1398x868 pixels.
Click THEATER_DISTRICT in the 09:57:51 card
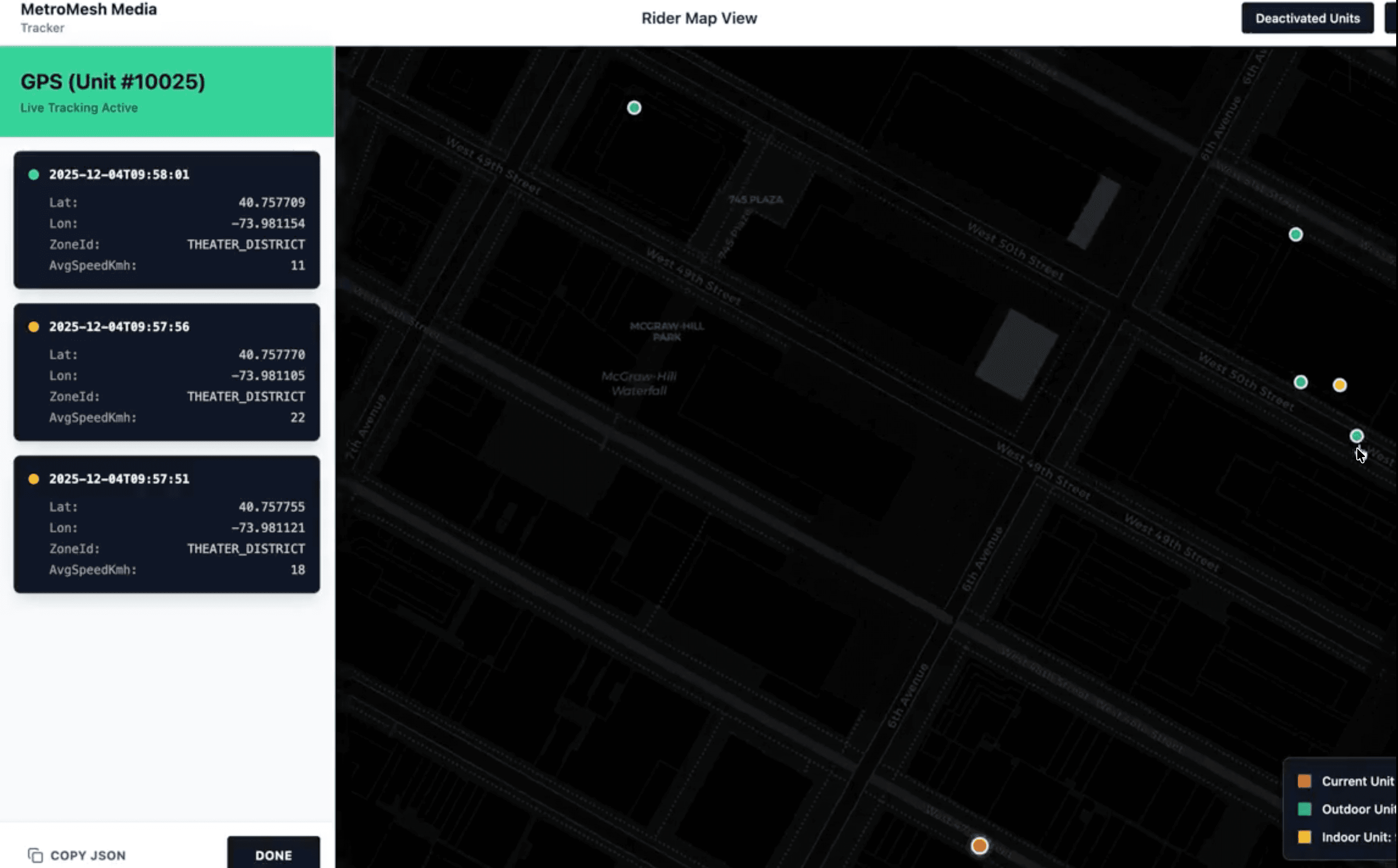246,549
